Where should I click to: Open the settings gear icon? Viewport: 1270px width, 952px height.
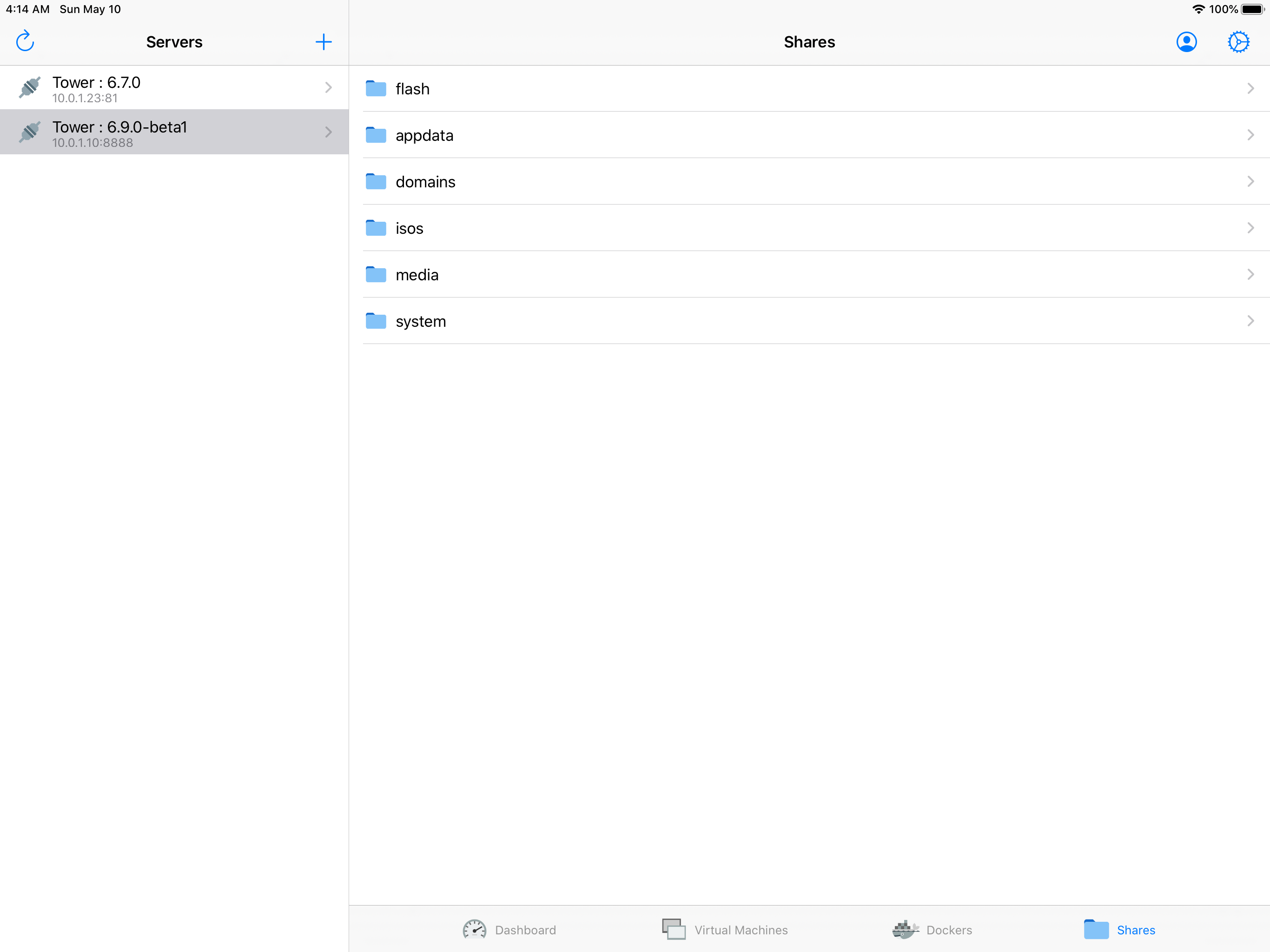(x=1238, y=42)
